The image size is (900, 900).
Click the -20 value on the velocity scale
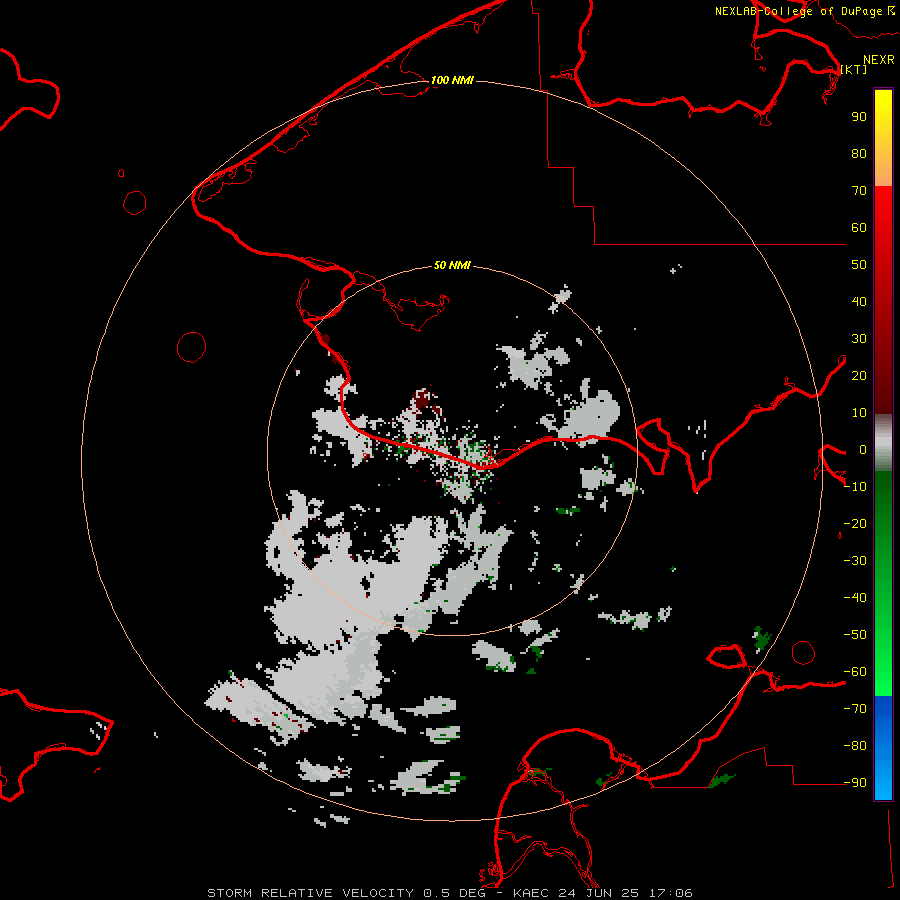[x=855, y=524]
